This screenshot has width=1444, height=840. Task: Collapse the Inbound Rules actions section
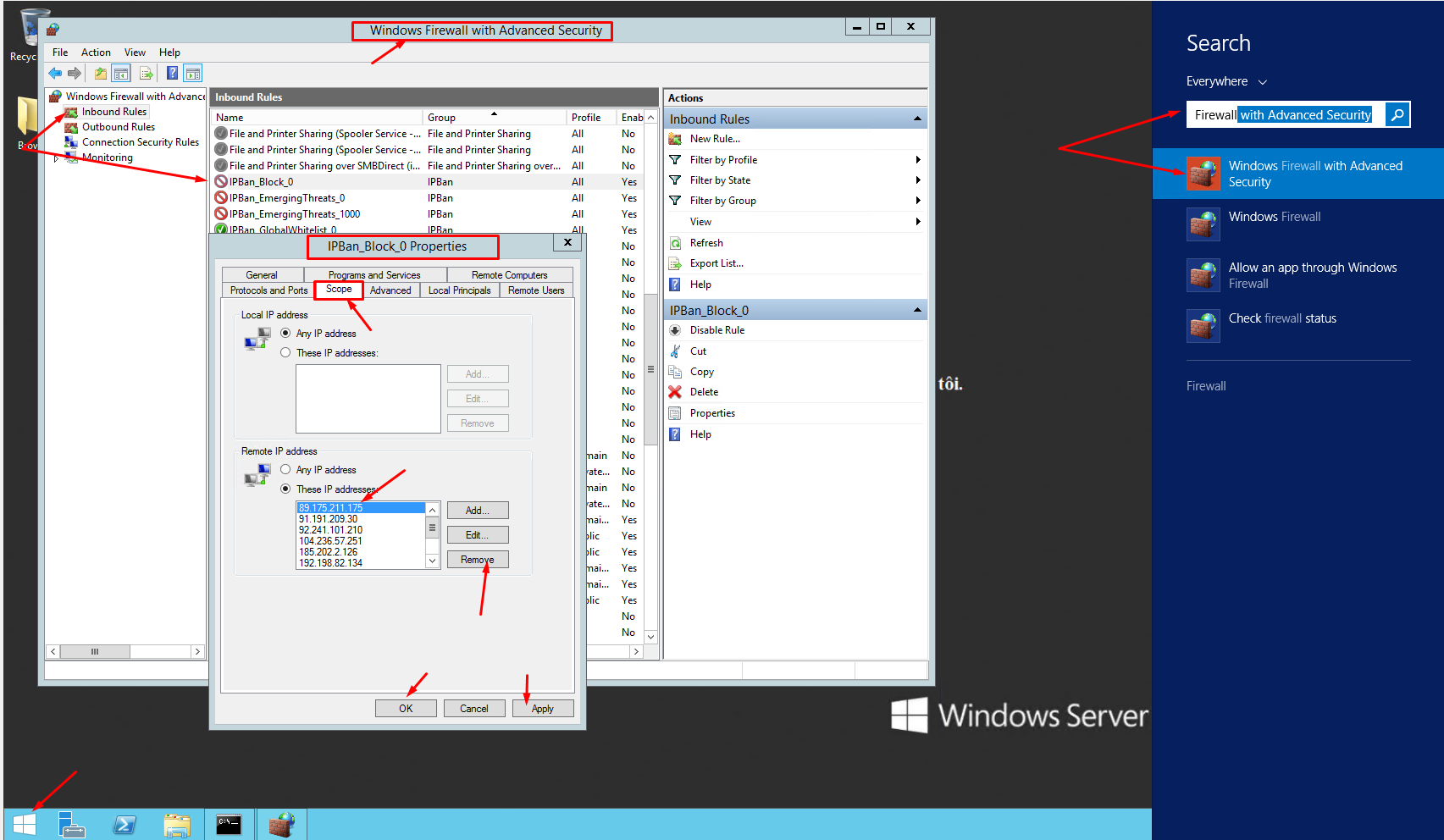click(917, 119)
